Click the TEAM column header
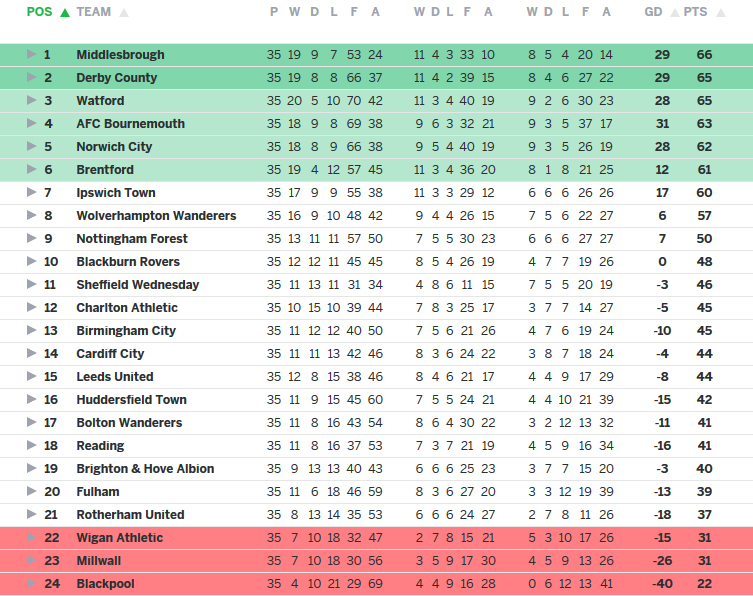 (x=93, y=12)
